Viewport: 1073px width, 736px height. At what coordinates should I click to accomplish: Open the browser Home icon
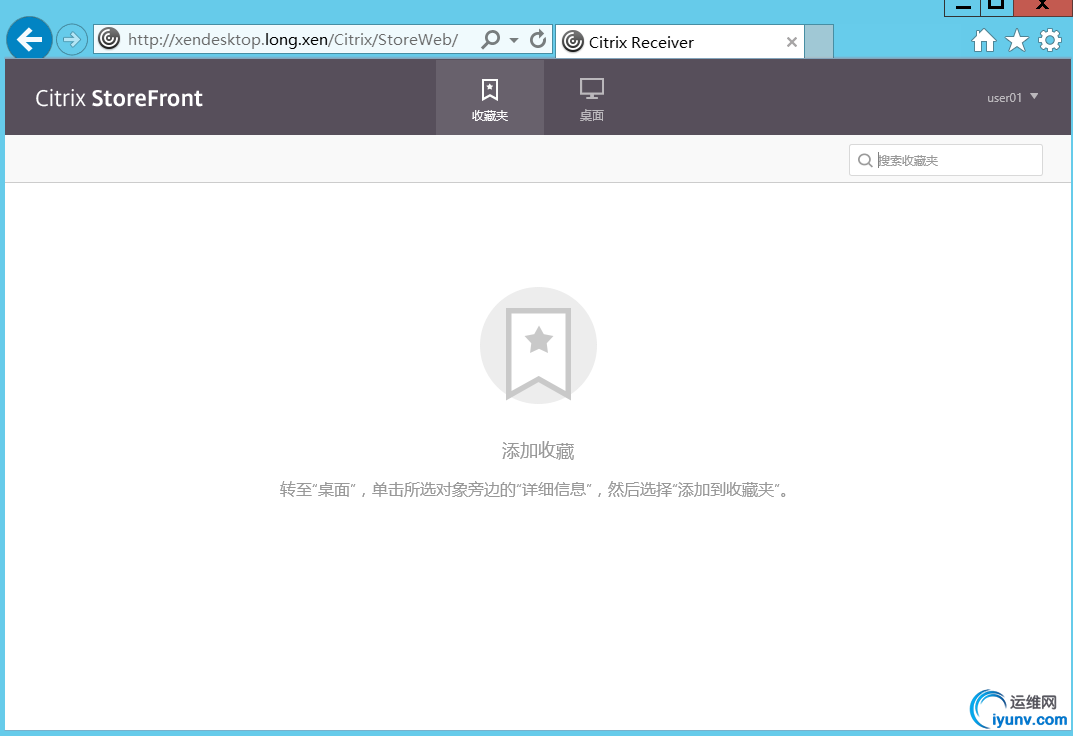[x=984, y=40]
